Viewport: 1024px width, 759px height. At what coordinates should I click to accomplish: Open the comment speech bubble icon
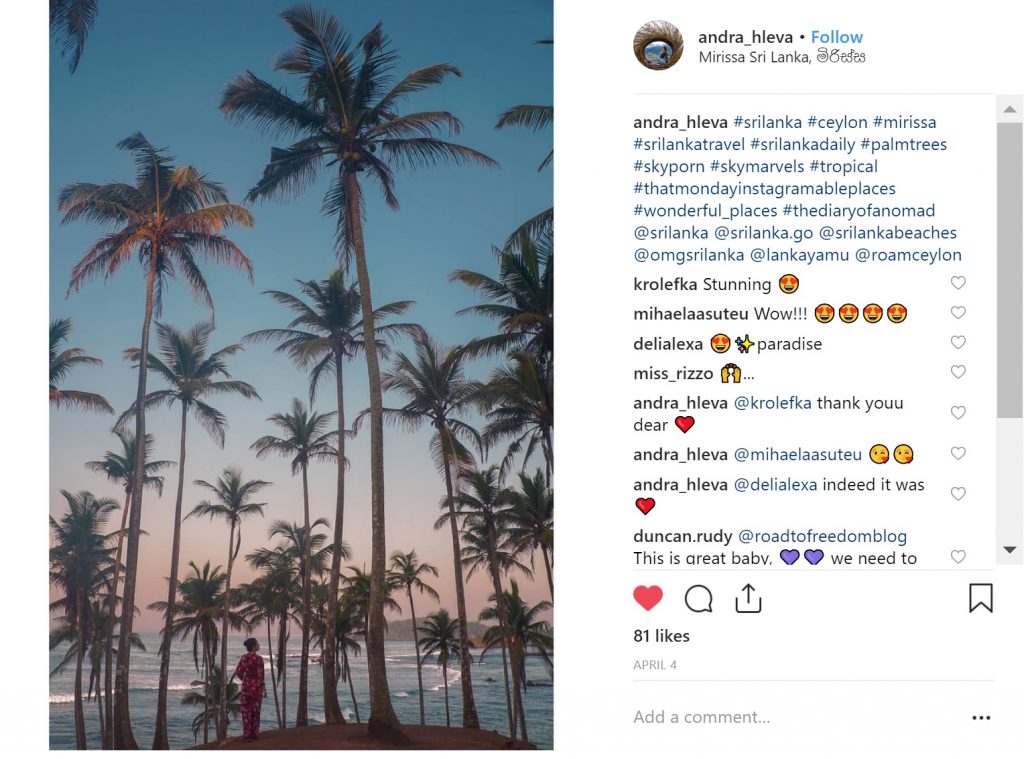coord(698,598)
